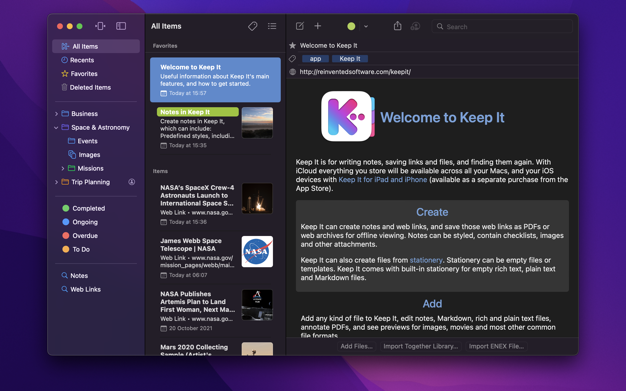Open the label color dropdown arrow
Image resolution: width=626 pixels, height=391 pixels.
click(366, 26)
